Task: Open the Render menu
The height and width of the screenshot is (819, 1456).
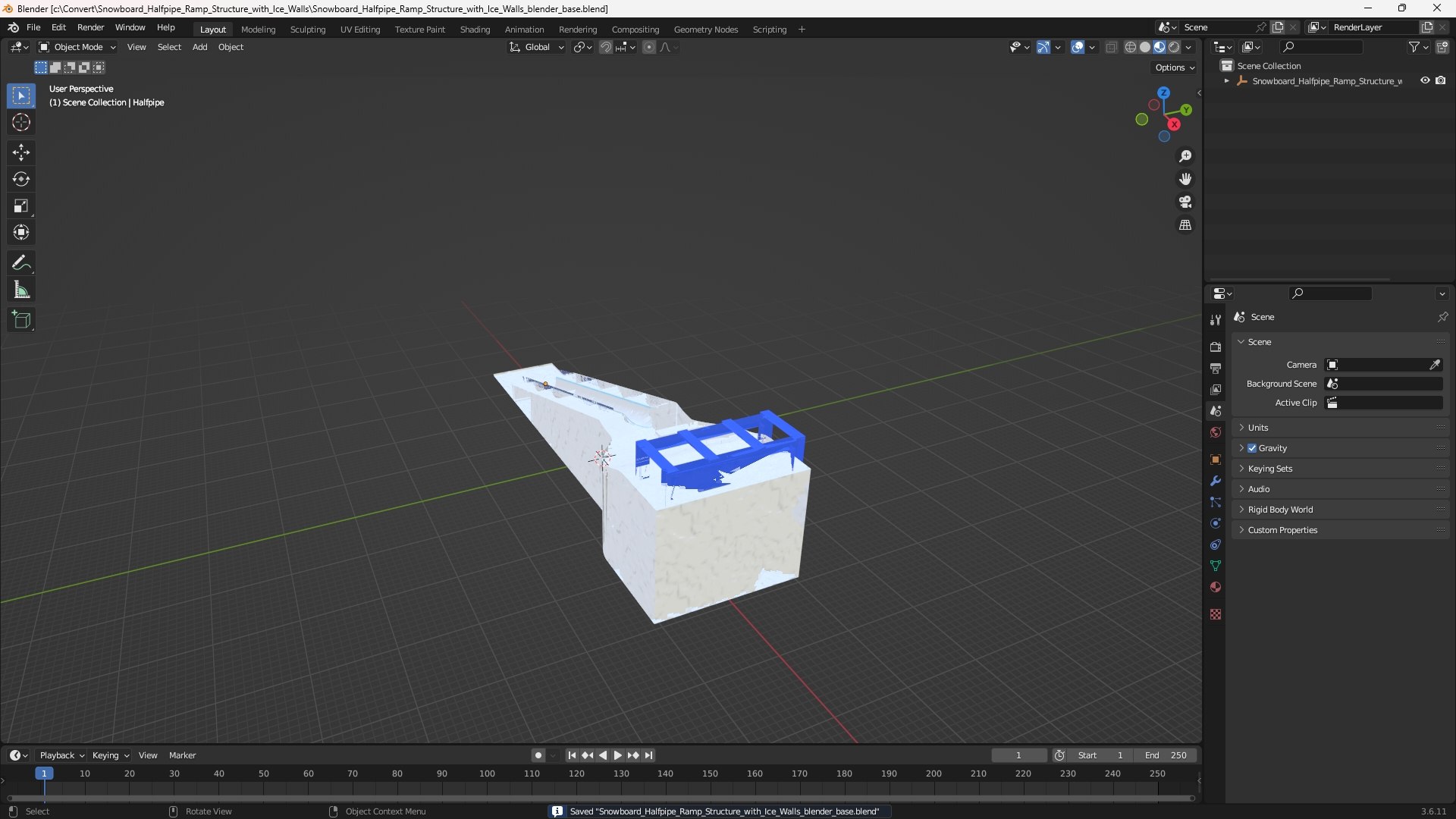Action: coord(90,27)
